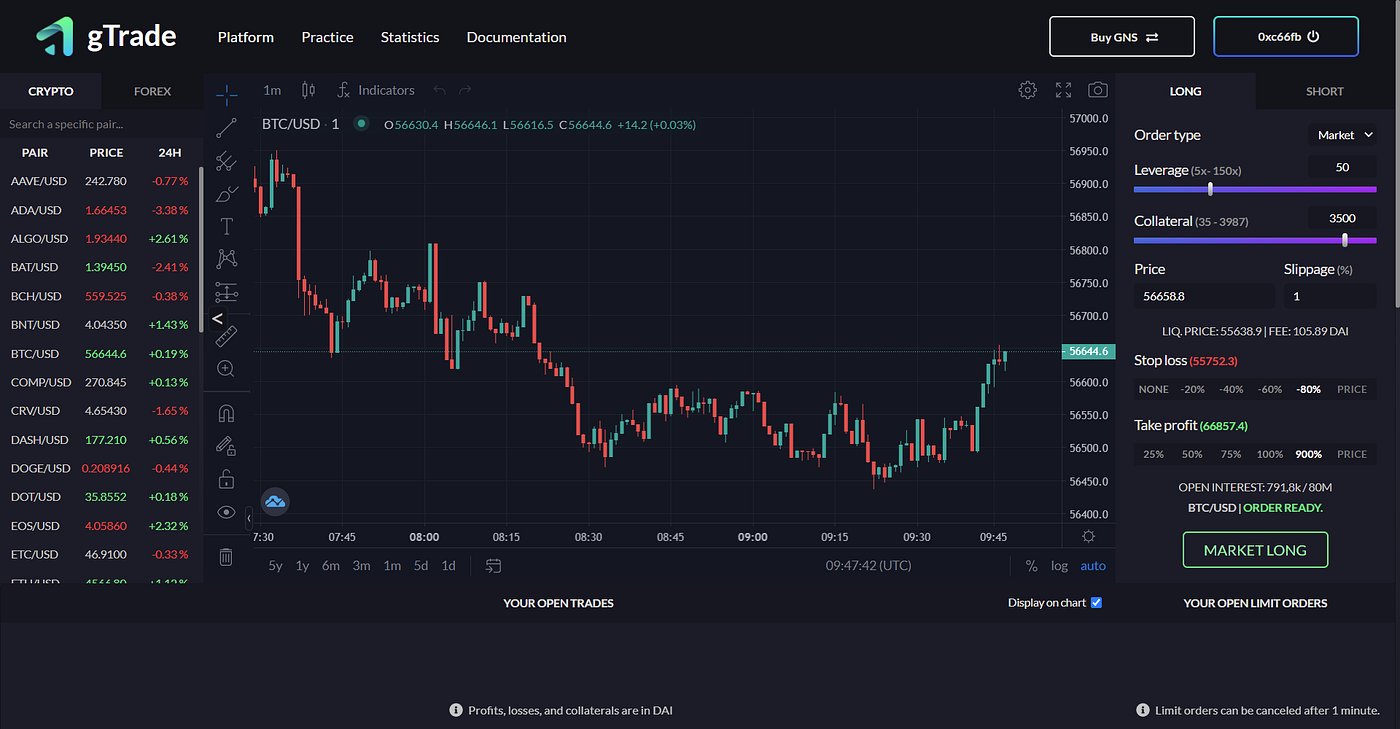The height and width of the screenshot is (729, 1400).
Task: Hide all drawings with the eye icon
Action: tap(227, 512)
